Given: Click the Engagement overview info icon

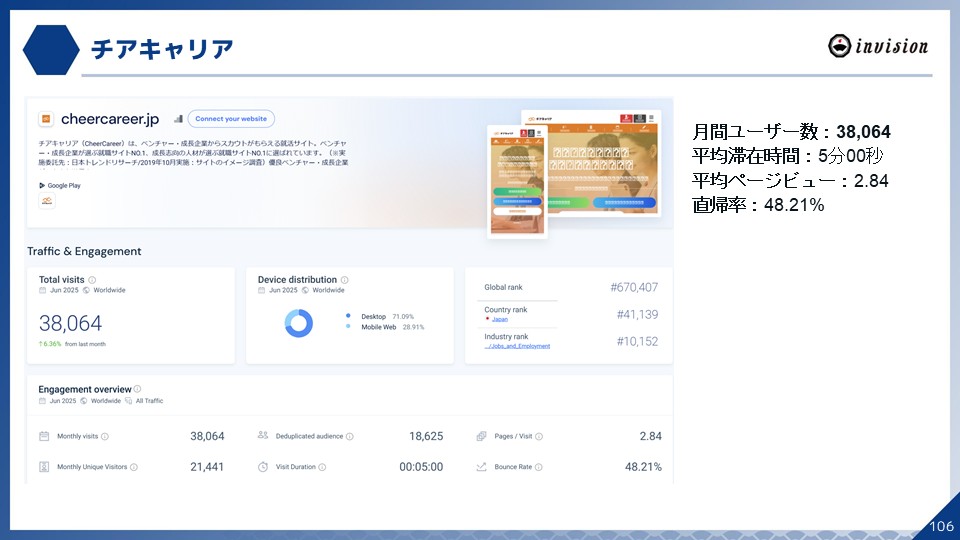Looking at the screenshot, I should pos(137,389).
